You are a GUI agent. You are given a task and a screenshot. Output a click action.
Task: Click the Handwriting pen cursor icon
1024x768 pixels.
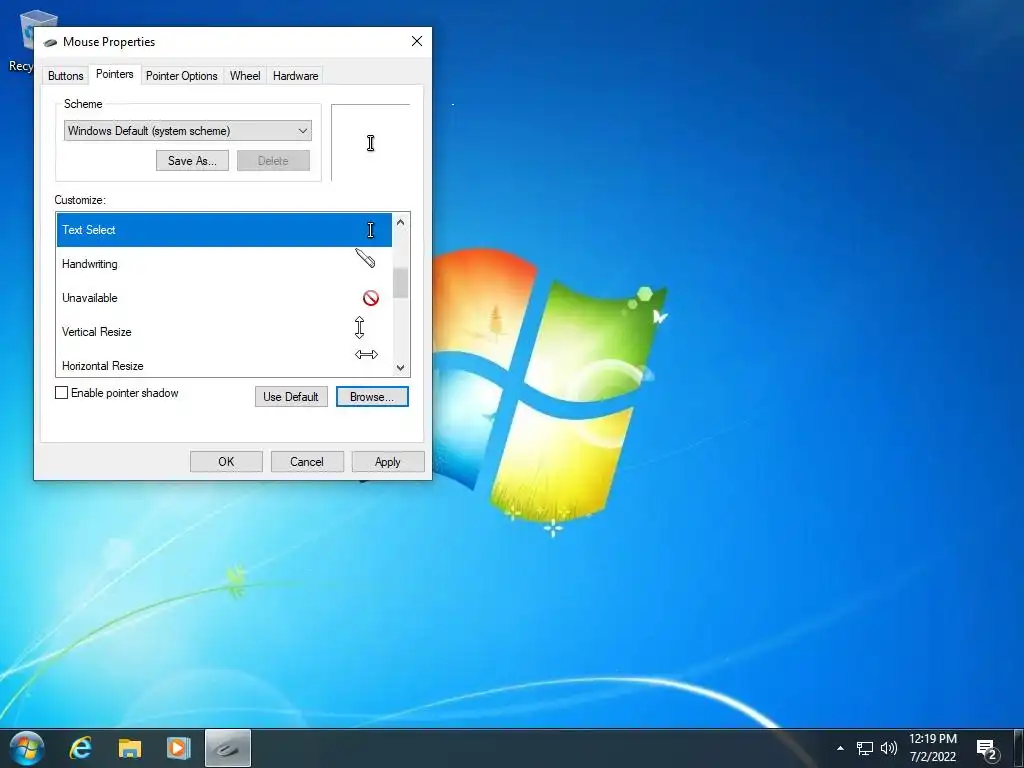[x=365, y=258]
